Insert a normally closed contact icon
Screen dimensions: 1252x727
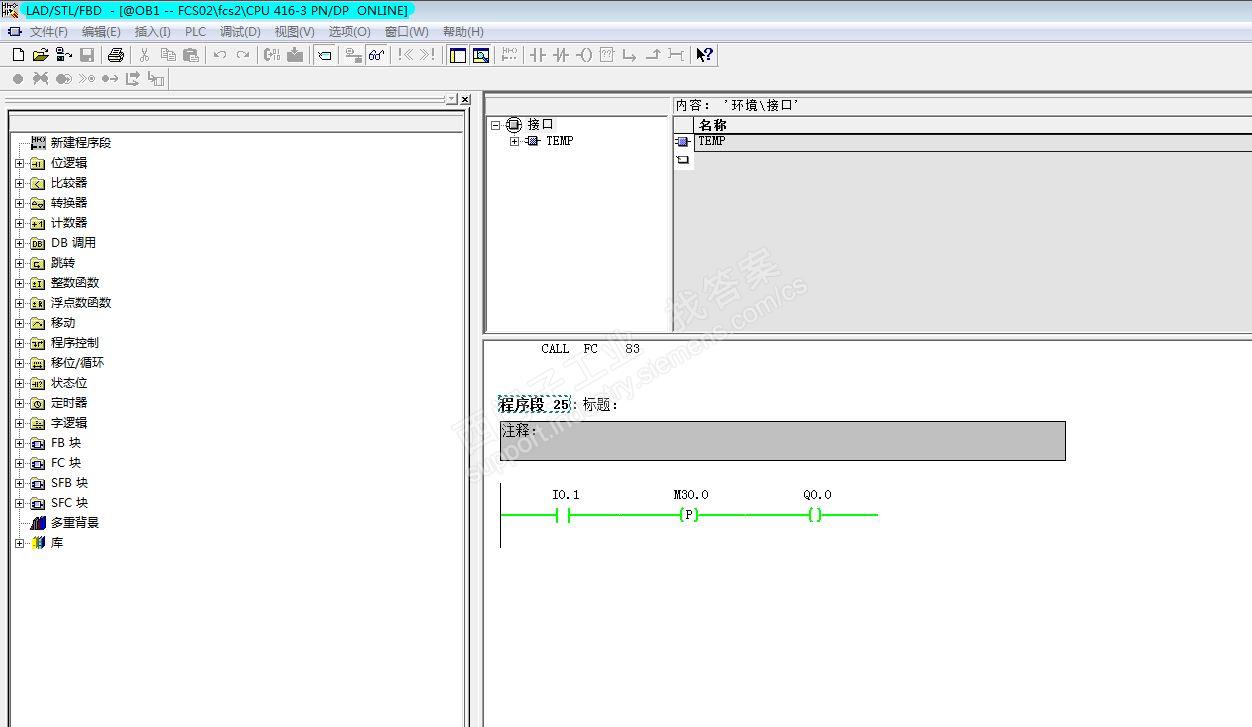click(x=561, y=55)
